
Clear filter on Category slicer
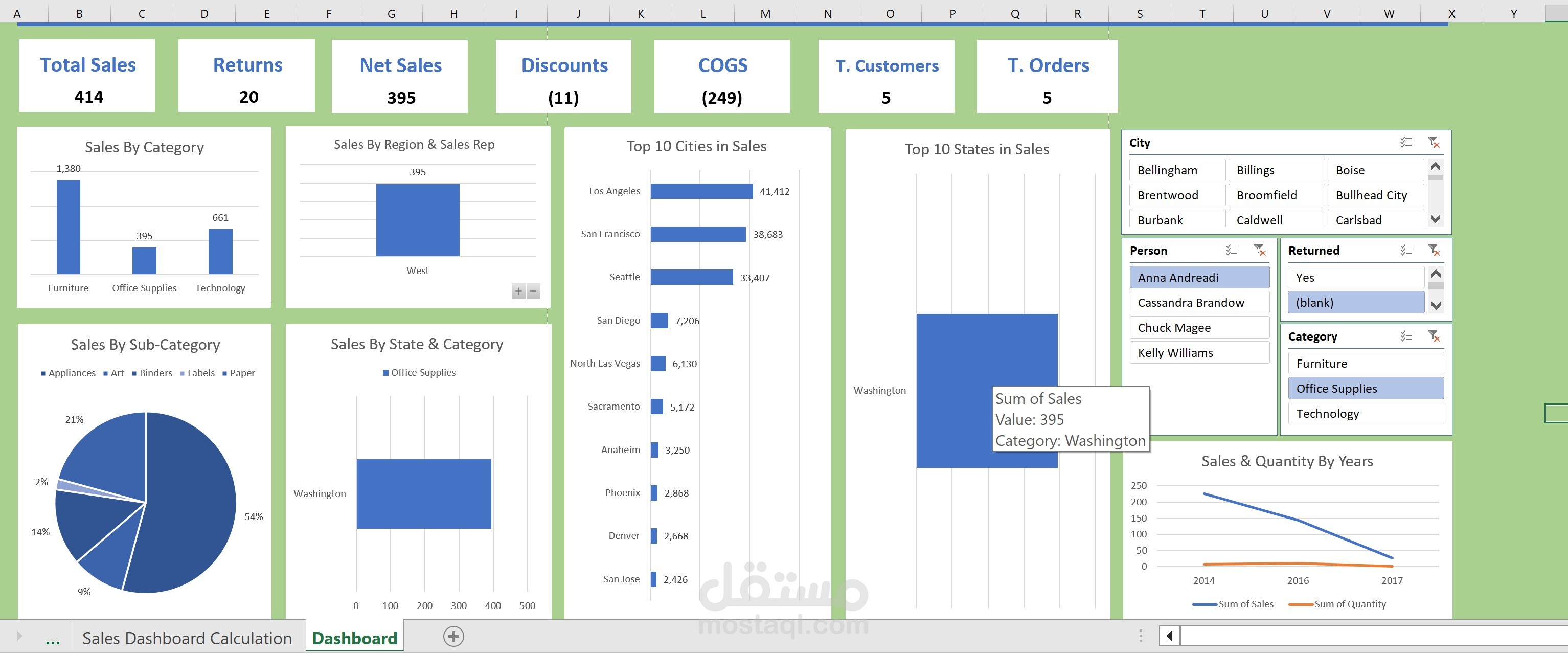click(x=1434, y=336)
